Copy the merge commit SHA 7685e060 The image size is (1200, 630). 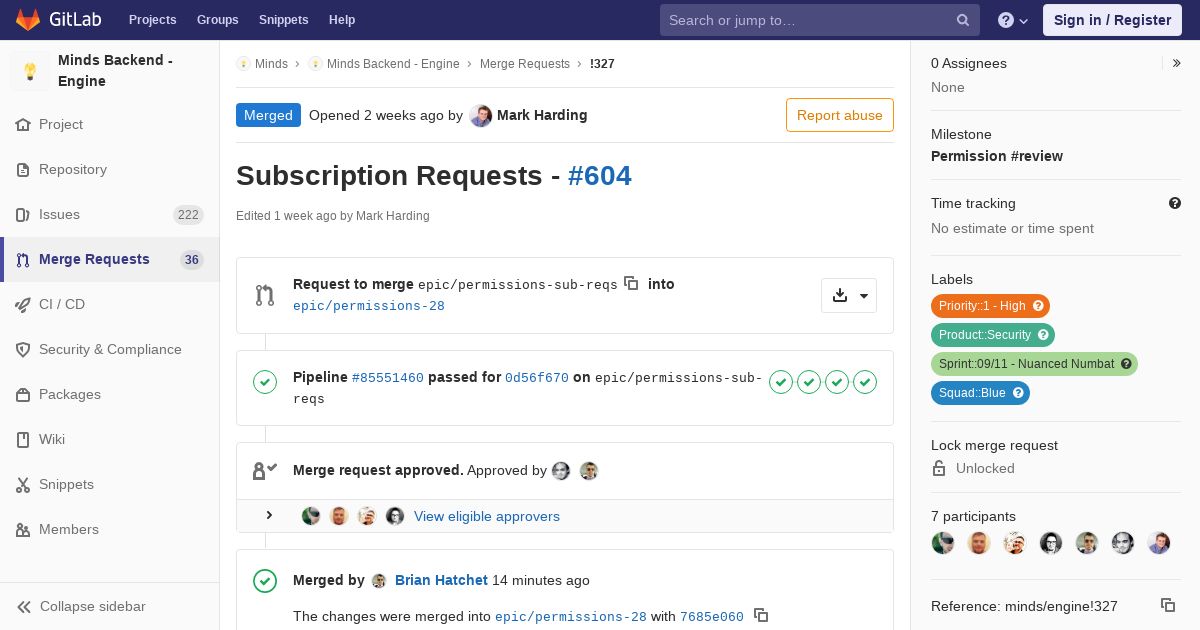click(761, 615)
